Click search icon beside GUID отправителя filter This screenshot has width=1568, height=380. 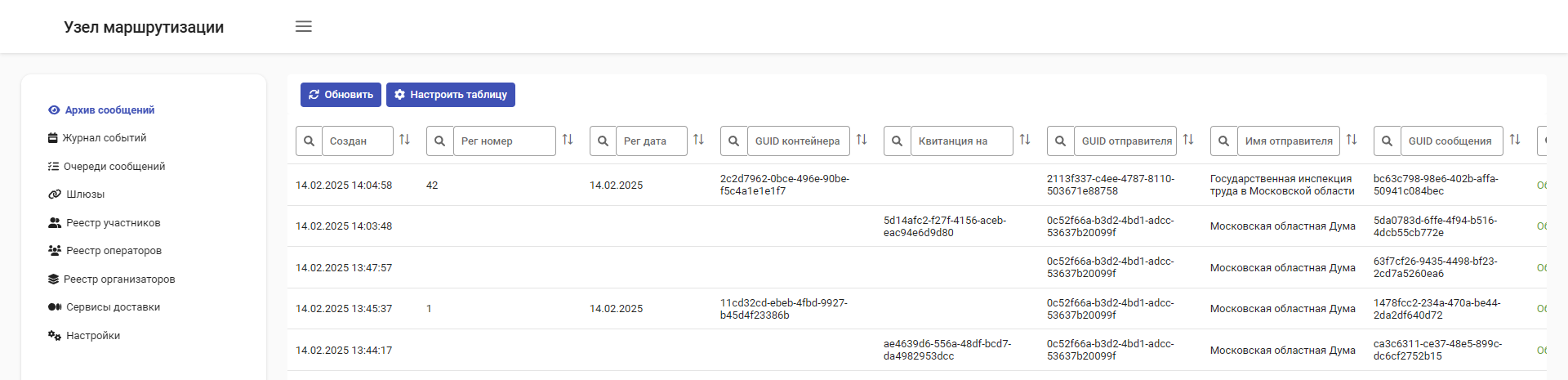coord(1060,141)
